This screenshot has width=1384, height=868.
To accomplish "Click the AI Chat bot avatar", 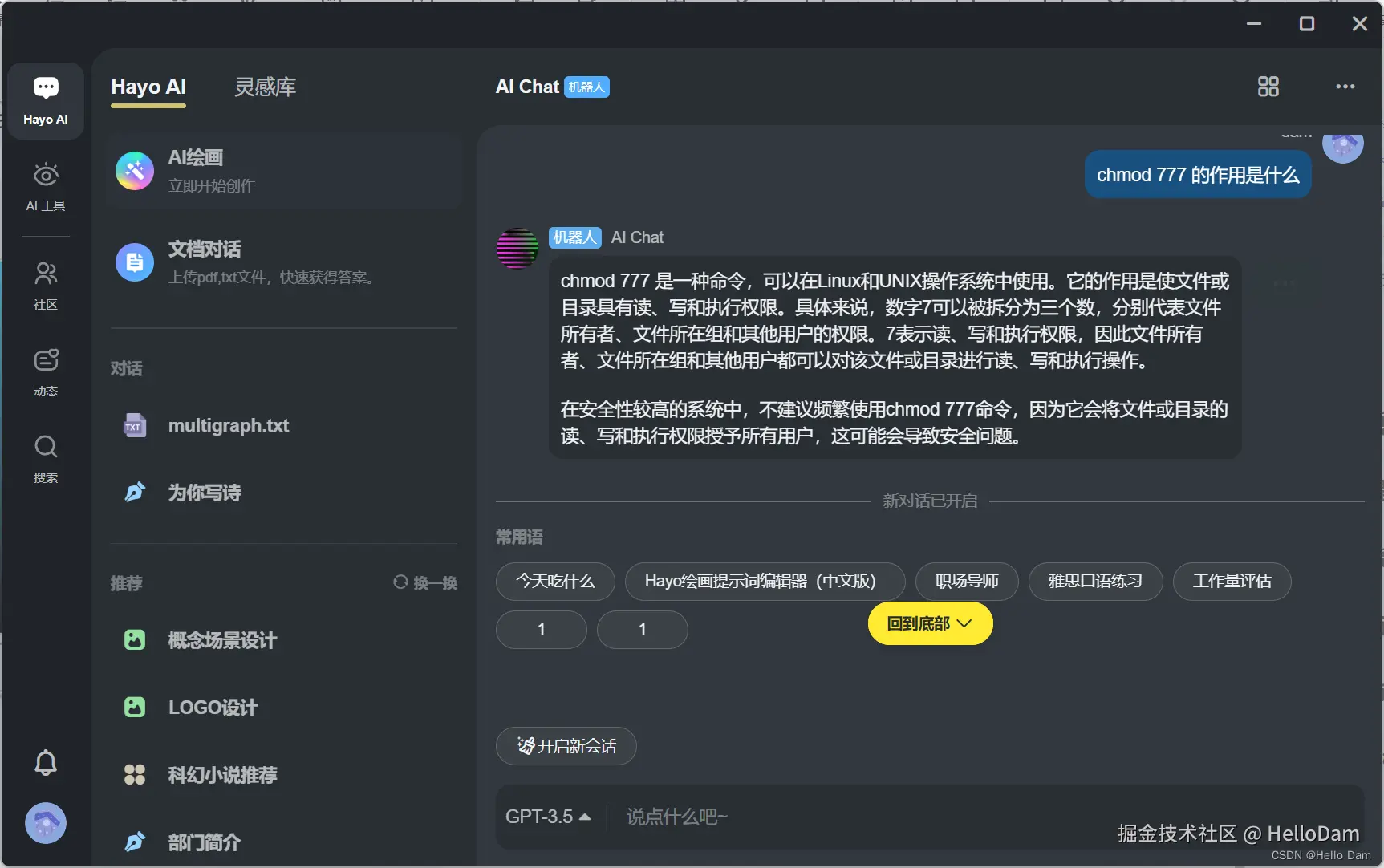I will click(517, 248).
